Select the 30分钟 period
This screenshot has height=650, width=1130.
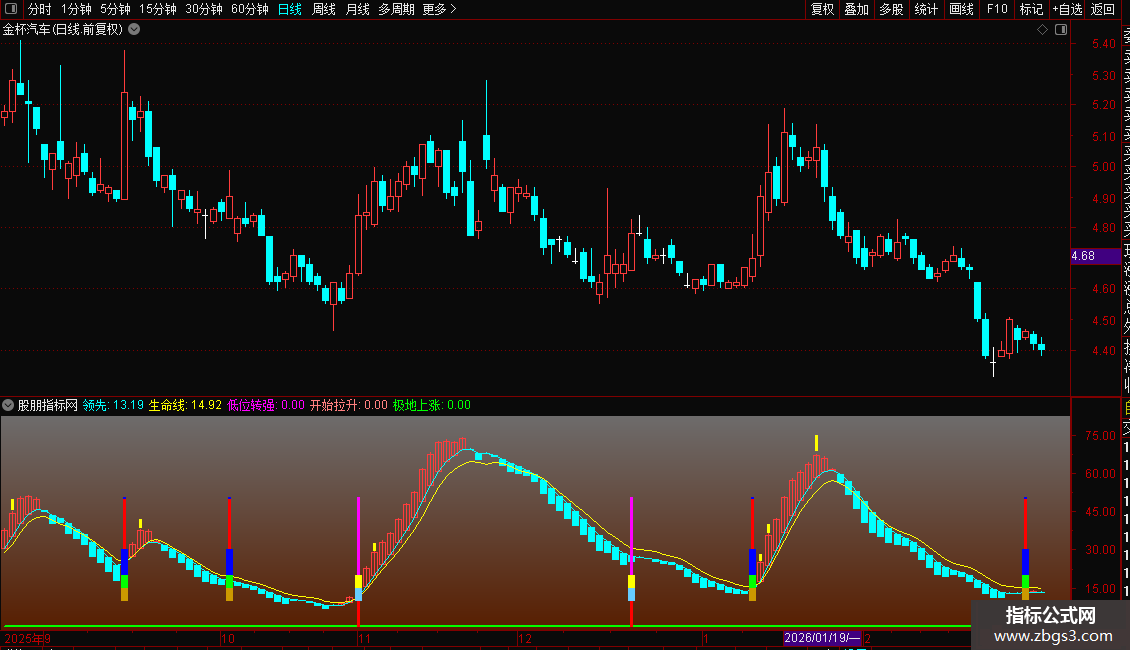pos(204,9)
